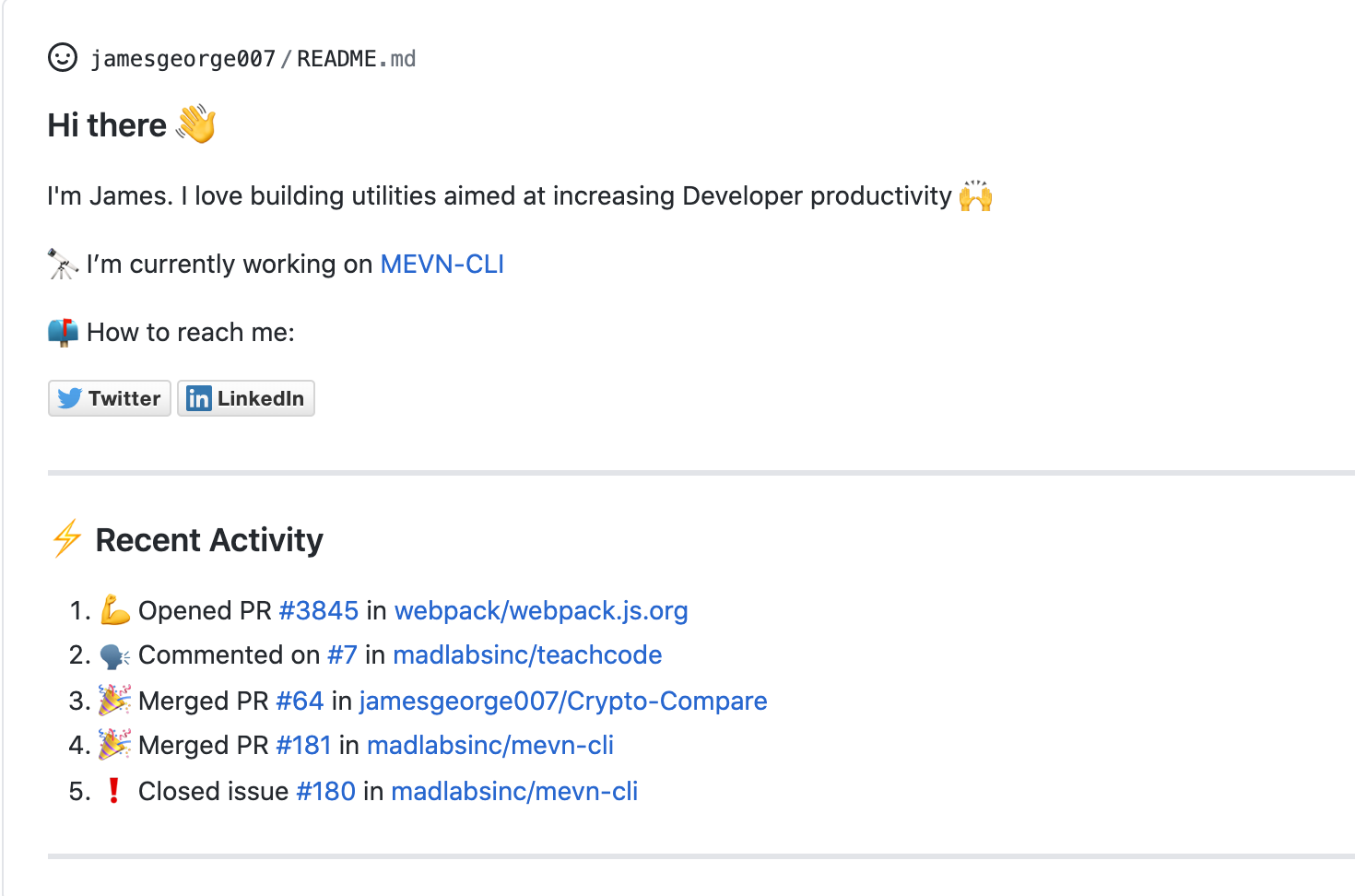
Task: Click the smiley face README icon
Action: click(61, 57)
